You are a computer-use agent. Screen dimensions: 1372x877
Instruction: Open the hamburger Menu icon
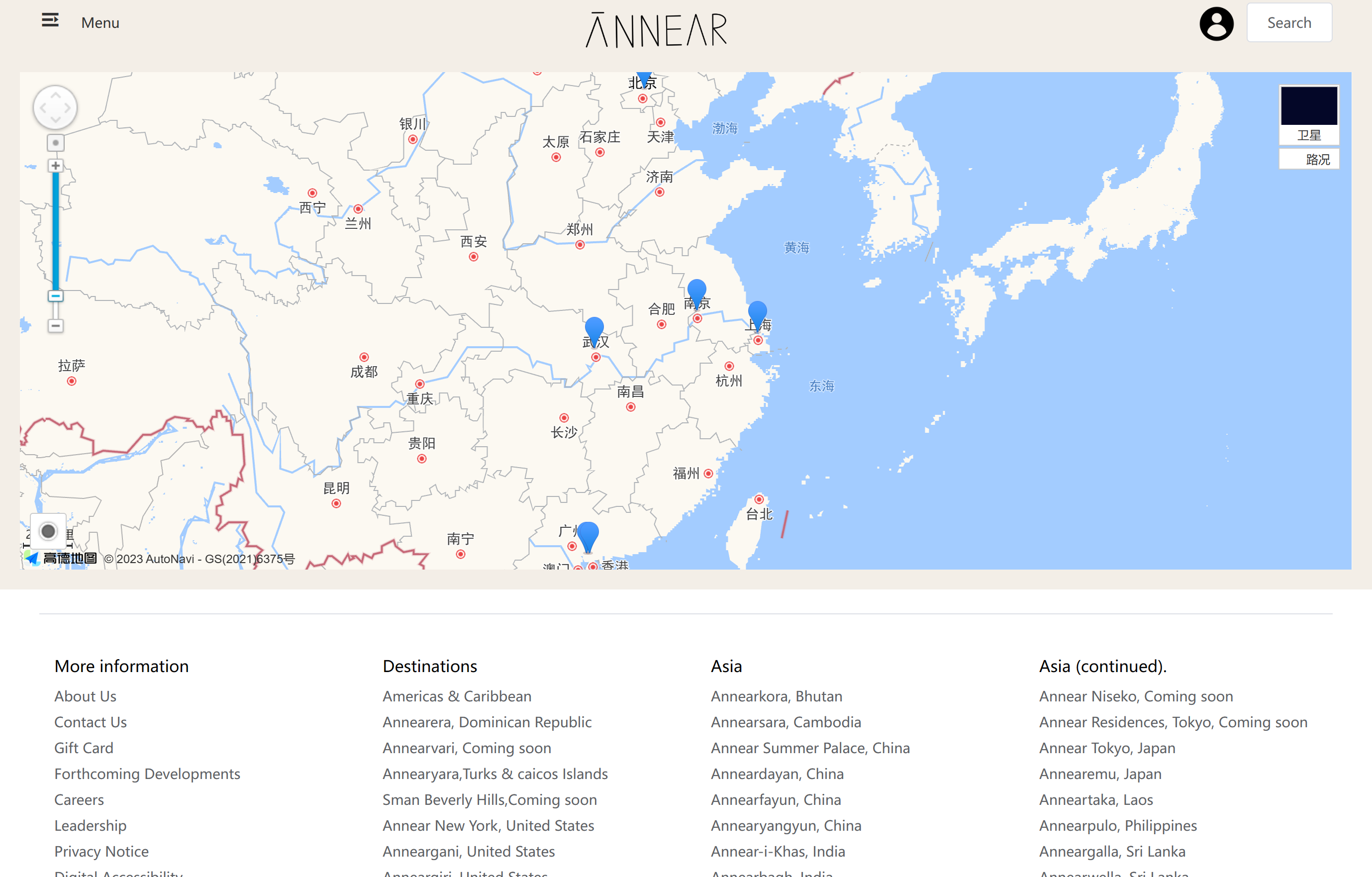(50, 20)
